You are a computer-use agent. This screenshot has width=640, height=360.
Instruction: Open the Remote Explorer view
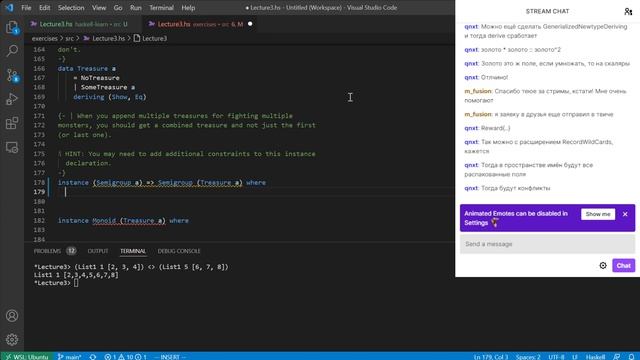12,147
